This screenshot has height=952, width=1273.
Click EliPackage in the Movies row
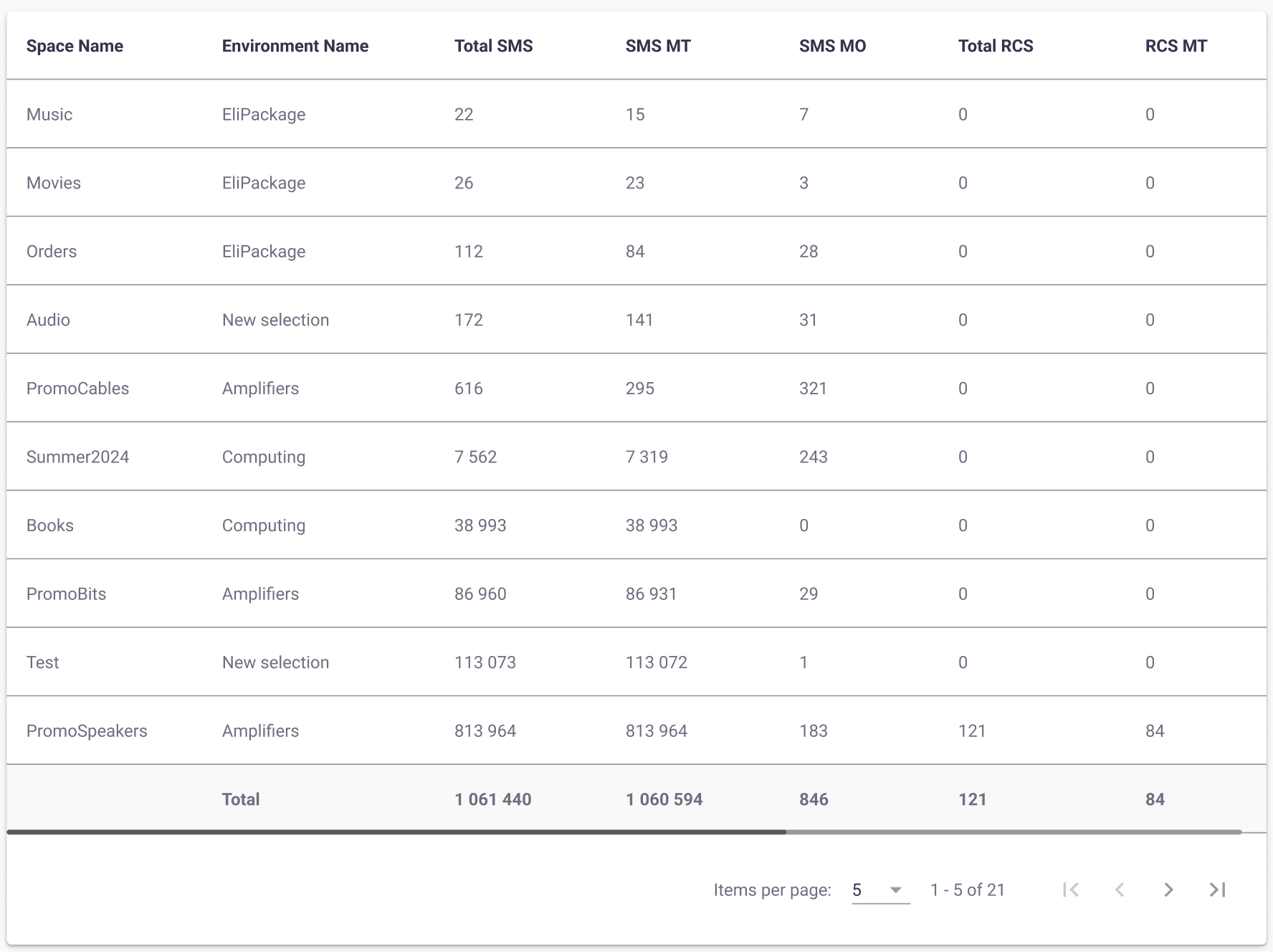tap(264, 183)
